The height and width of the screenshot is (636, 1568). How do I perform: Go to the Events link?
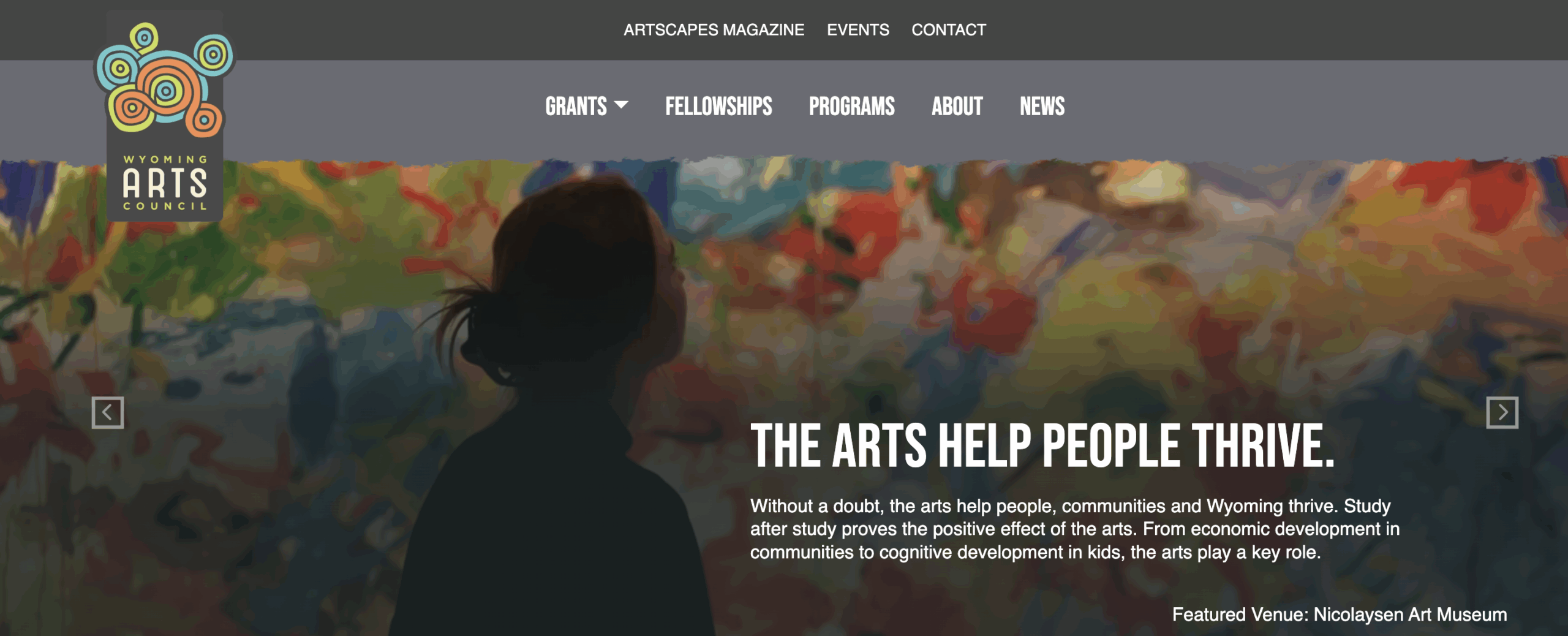click(x=858, y=29)
